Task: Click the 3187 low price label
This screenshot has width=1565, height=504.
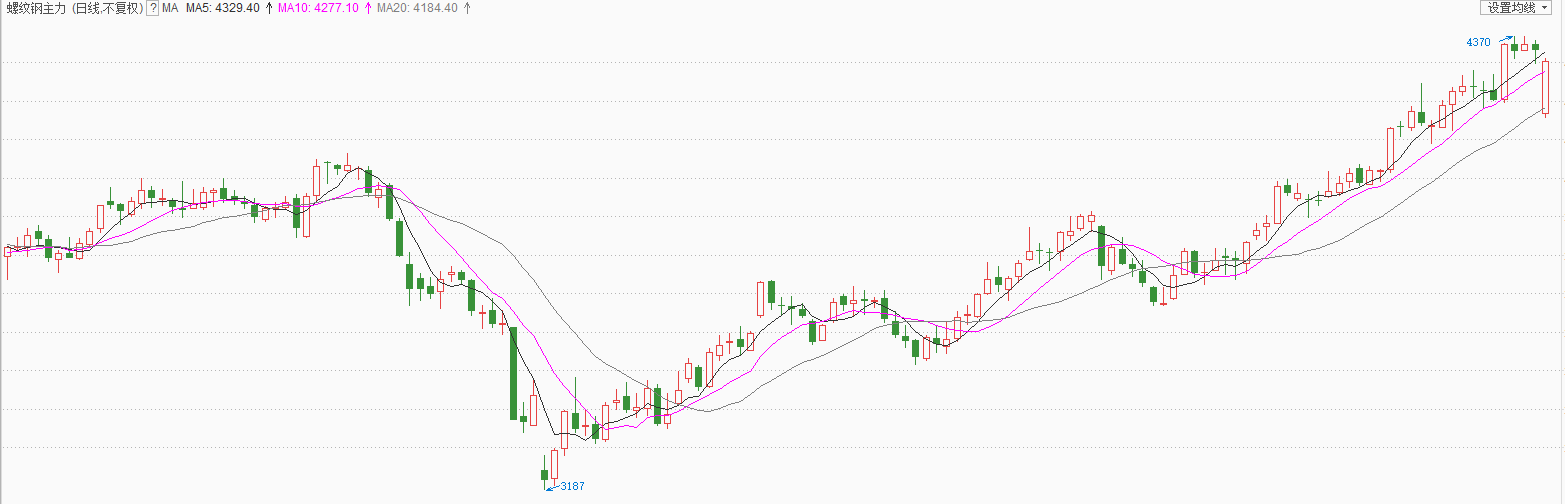Action: tap(572, 486)
